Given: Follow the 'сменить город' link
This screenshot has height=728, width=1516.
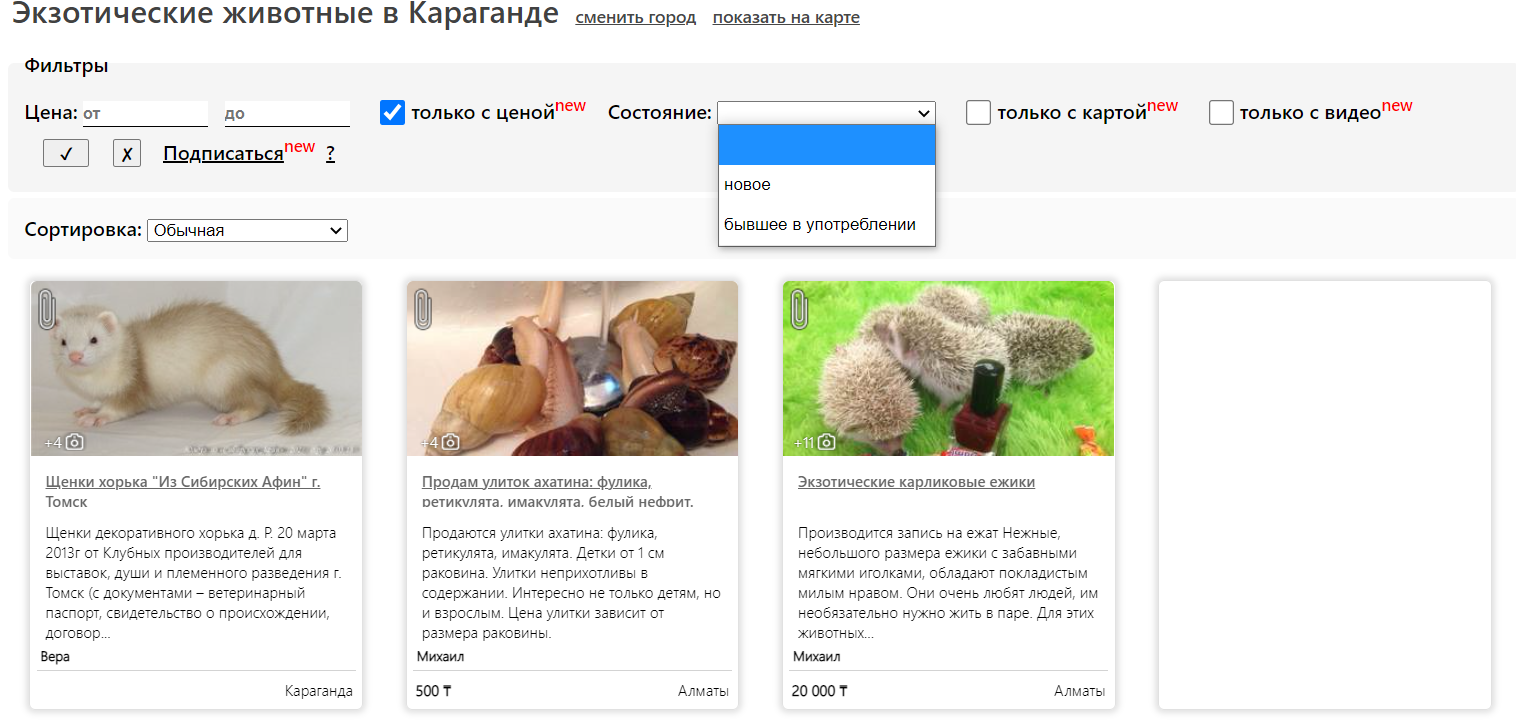Looking at the screenshot, I should click(636, 18).
